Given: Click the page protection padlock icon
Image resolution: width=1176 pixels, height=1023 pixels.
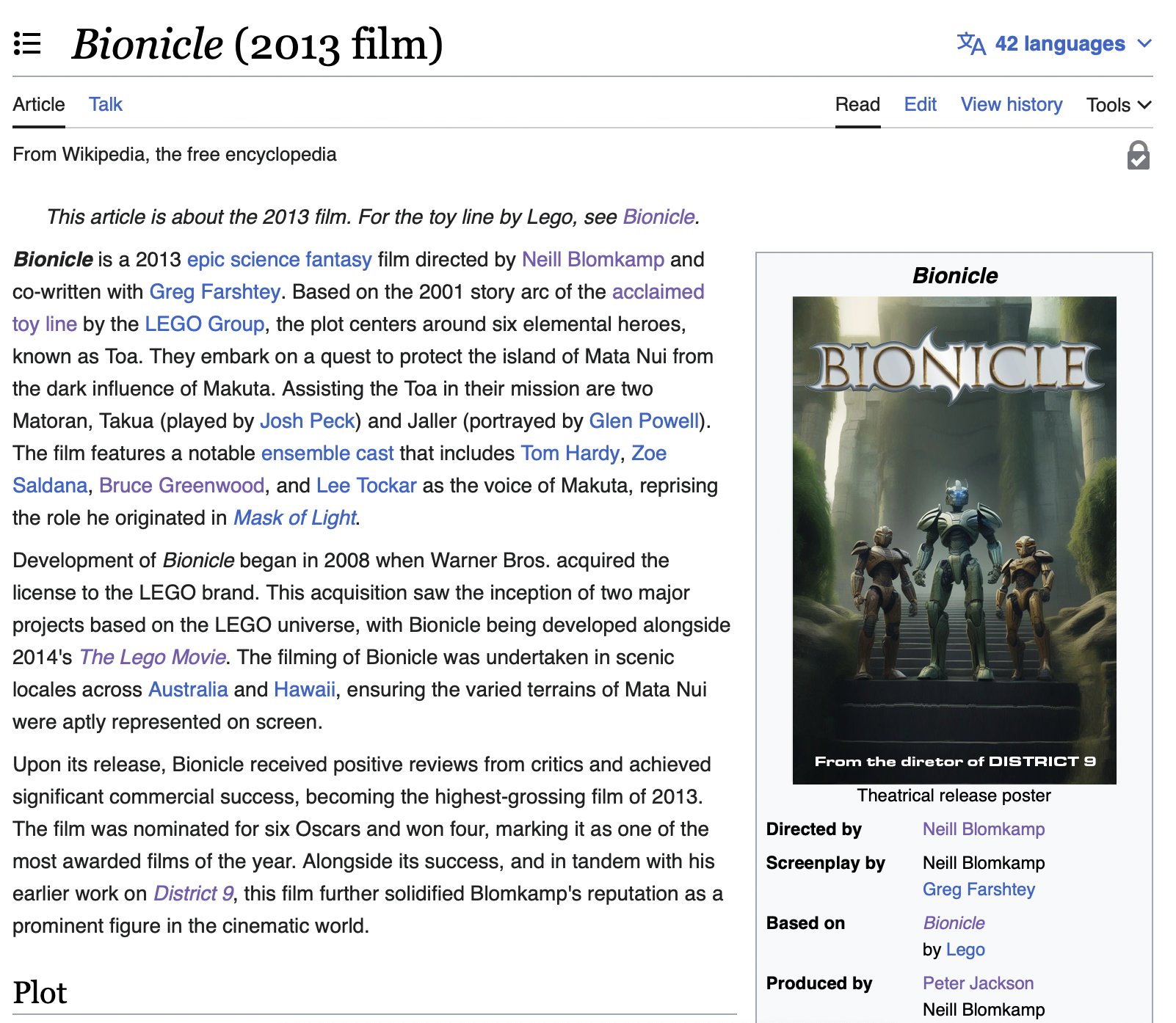Looking at the screenshot, I should [x=1138, y=155].
